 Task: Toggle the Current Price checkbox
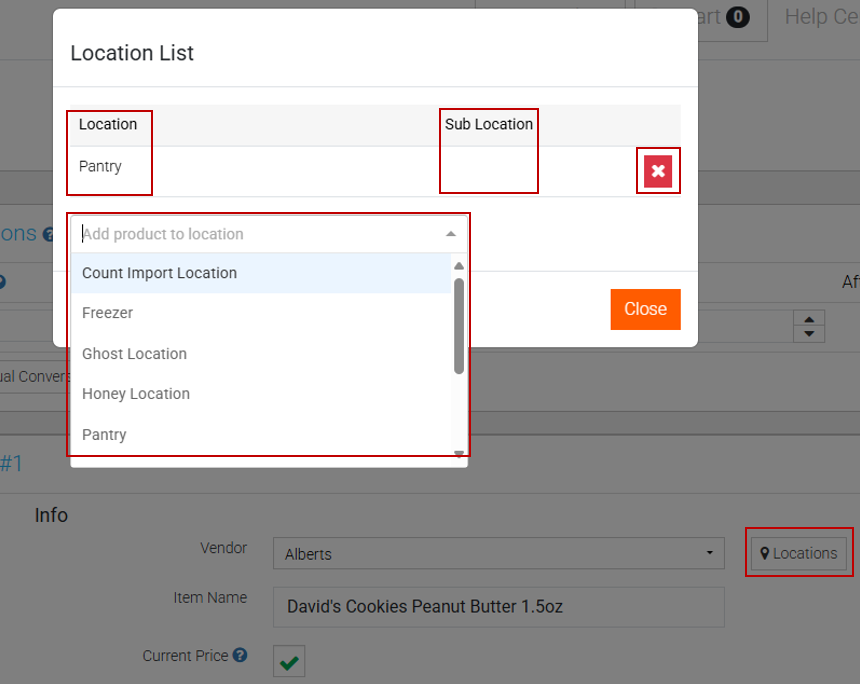coord(289,661)
